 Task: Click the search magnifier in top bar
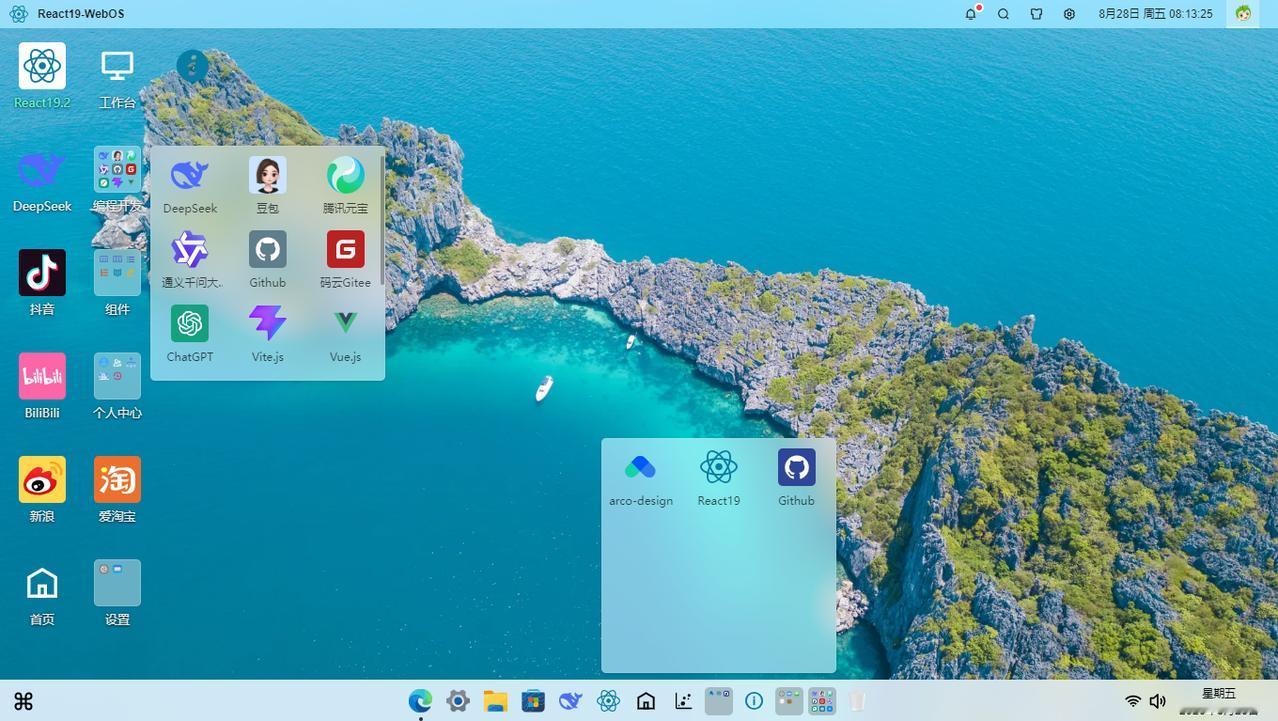click(1004, 14)
